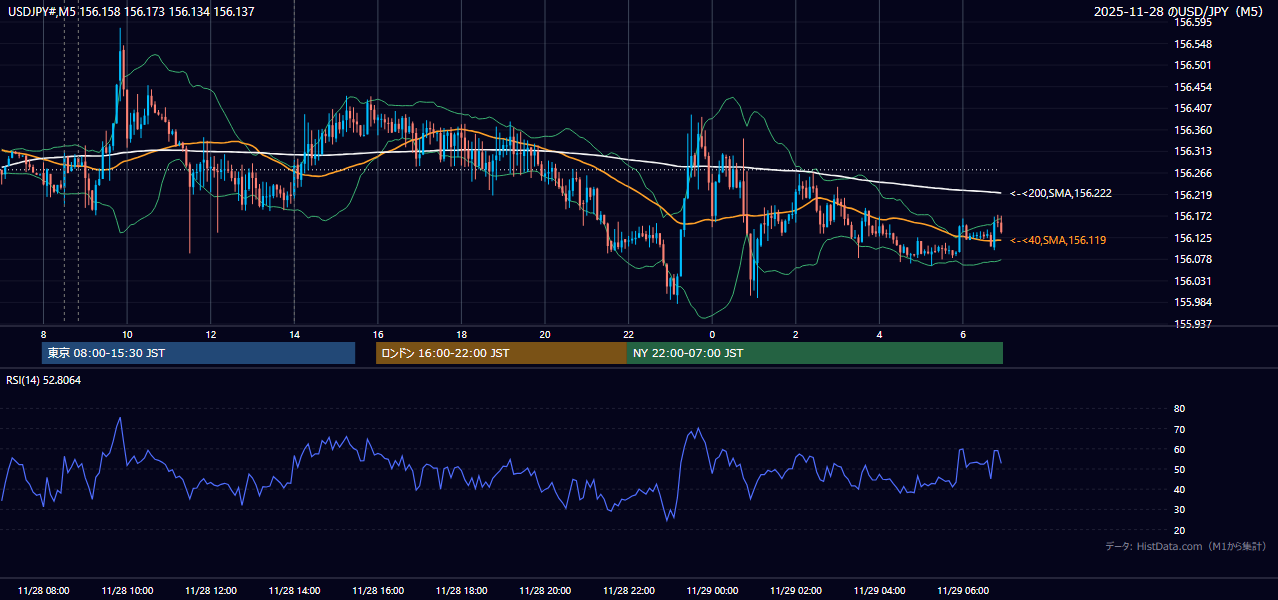Click time label 11/28 12:00
1278x600 pixels.
pyautogui.click(x=211, y=590)
